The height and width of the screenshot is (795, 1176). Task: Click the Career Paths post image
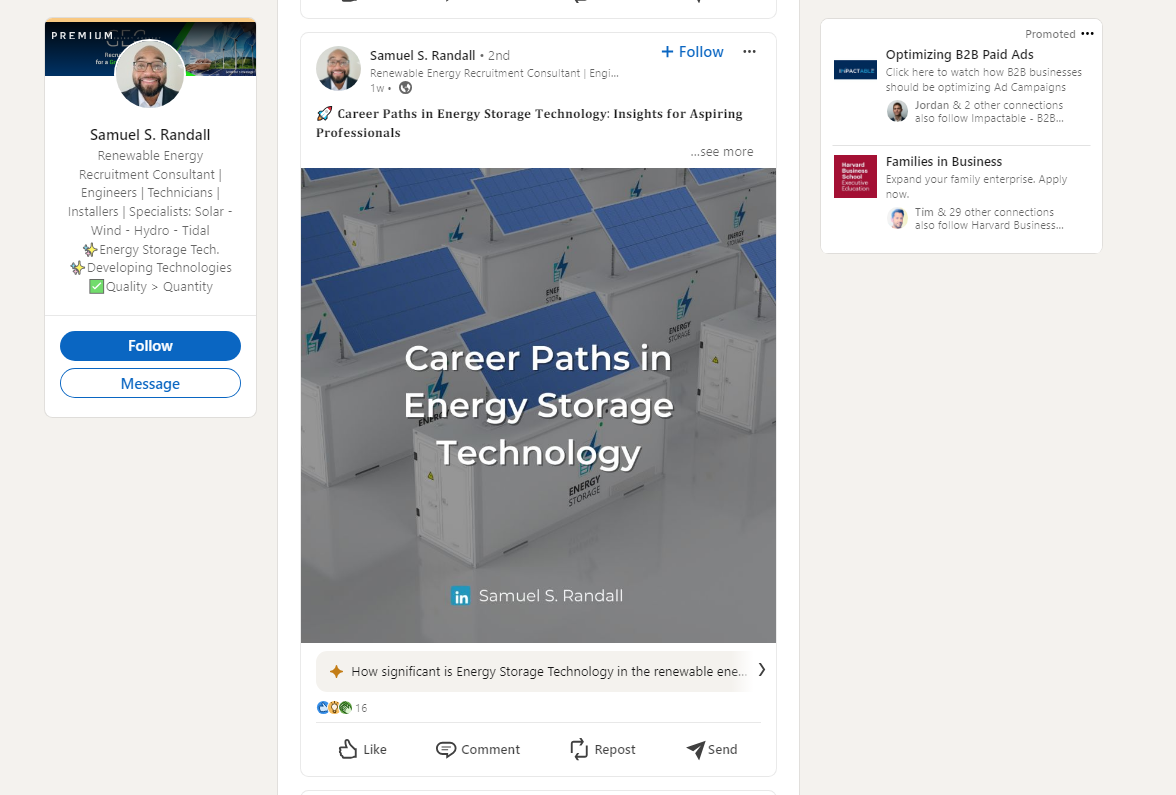point(538,405)
